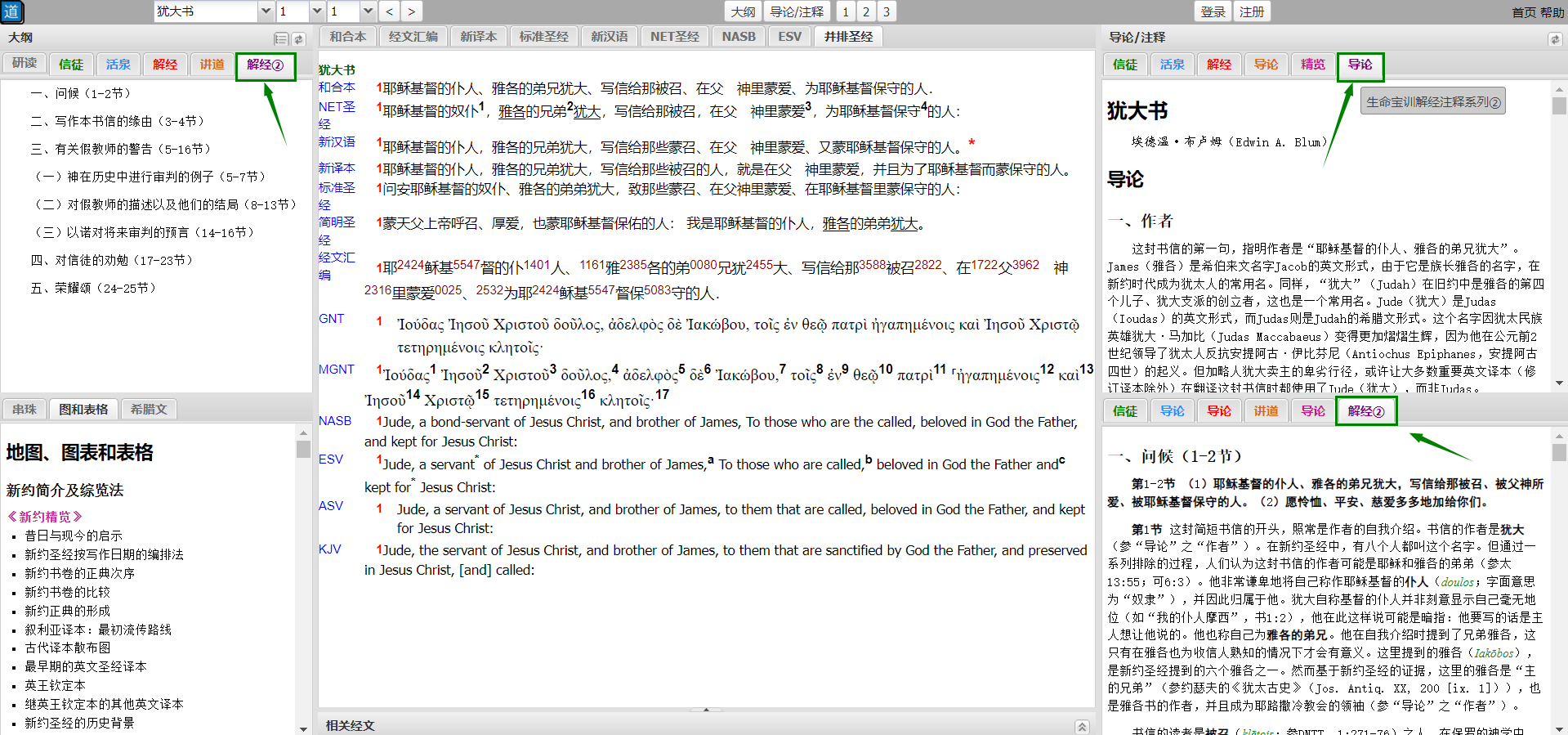This screenshot has width=1568, height=735.
Task: Click the swap icon in 导论/注释 header
Action: coord(1554,38)
